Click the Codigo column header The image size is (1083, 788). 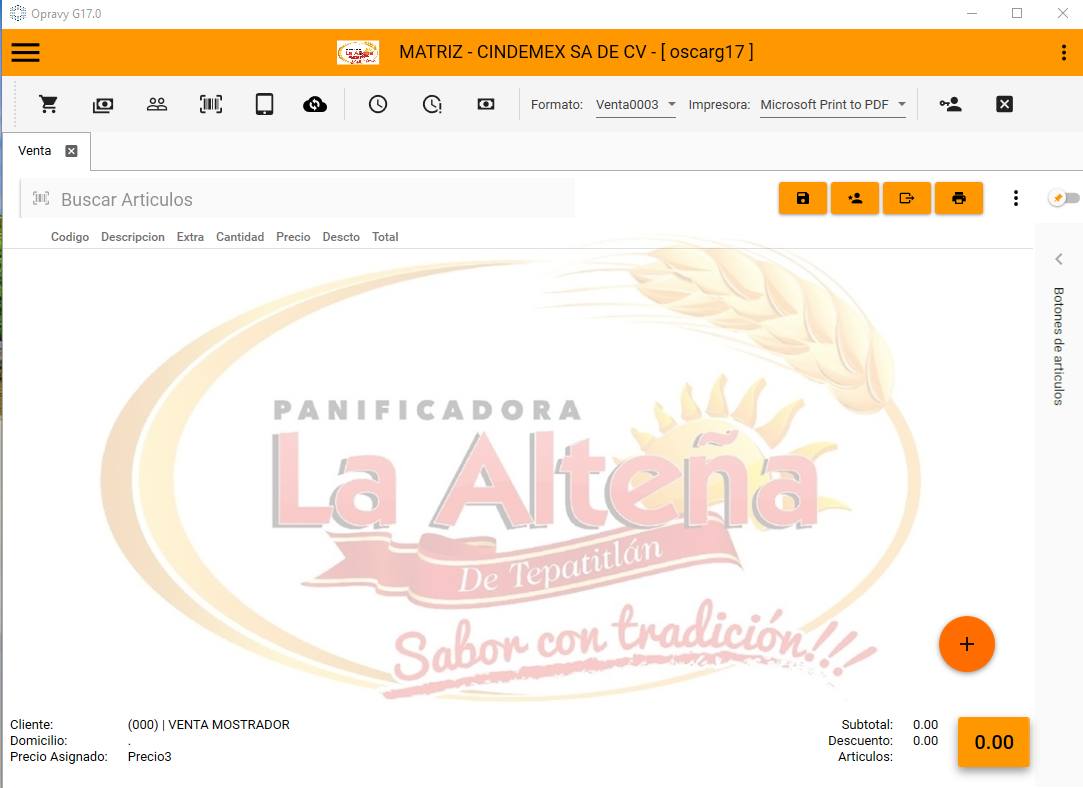[x=70, y=237]
